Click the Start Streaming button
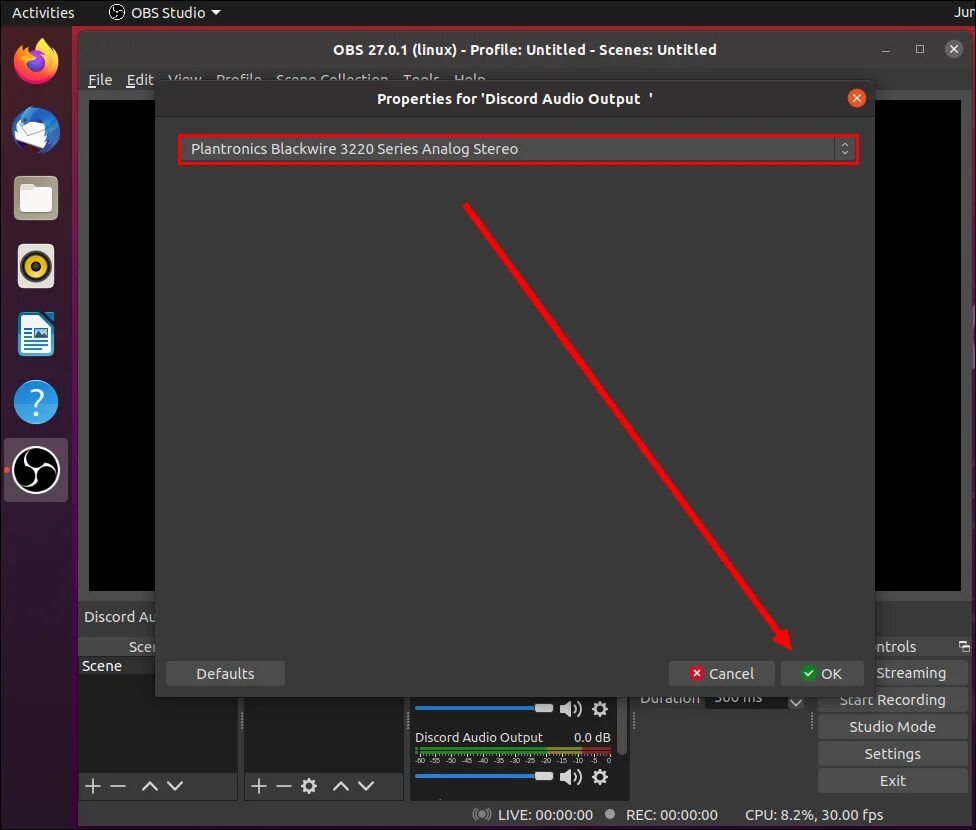Screen dimensions: 976x830 pos(921,673)
